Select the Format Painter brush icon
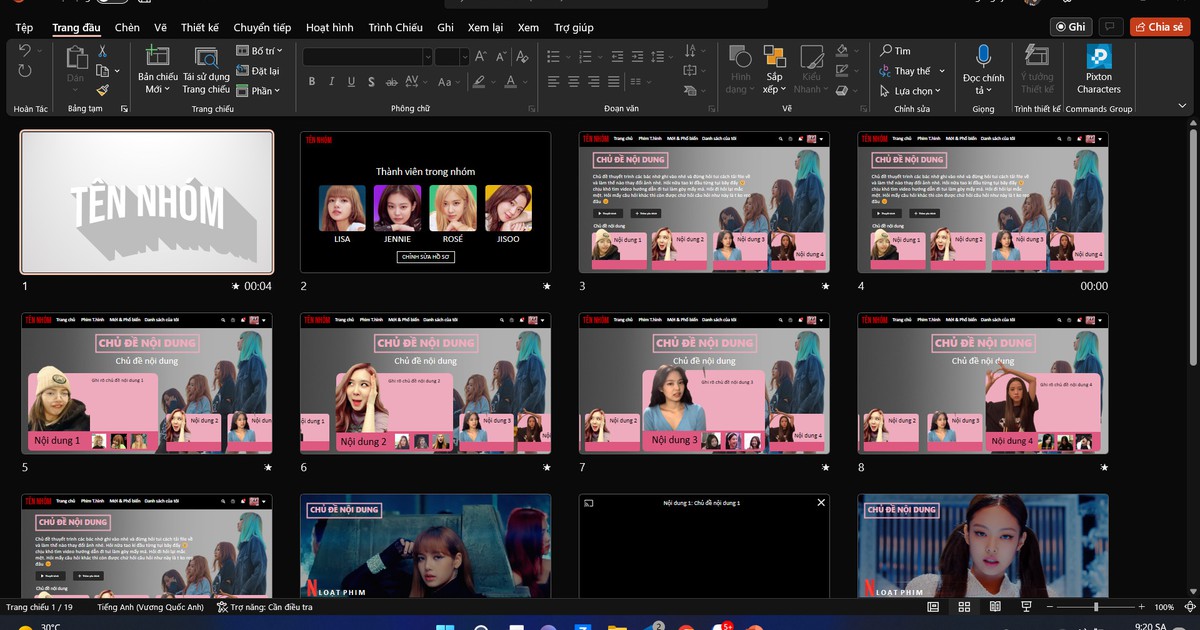Viewport: 1200px width, 630px height. (x=102, y=90)
